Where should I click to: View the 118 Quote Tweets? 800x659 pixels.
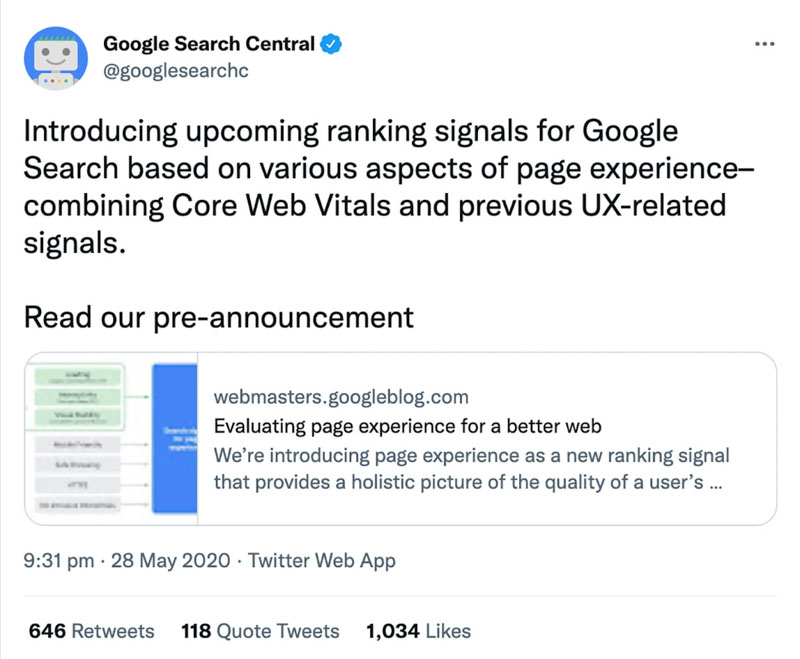260,631
